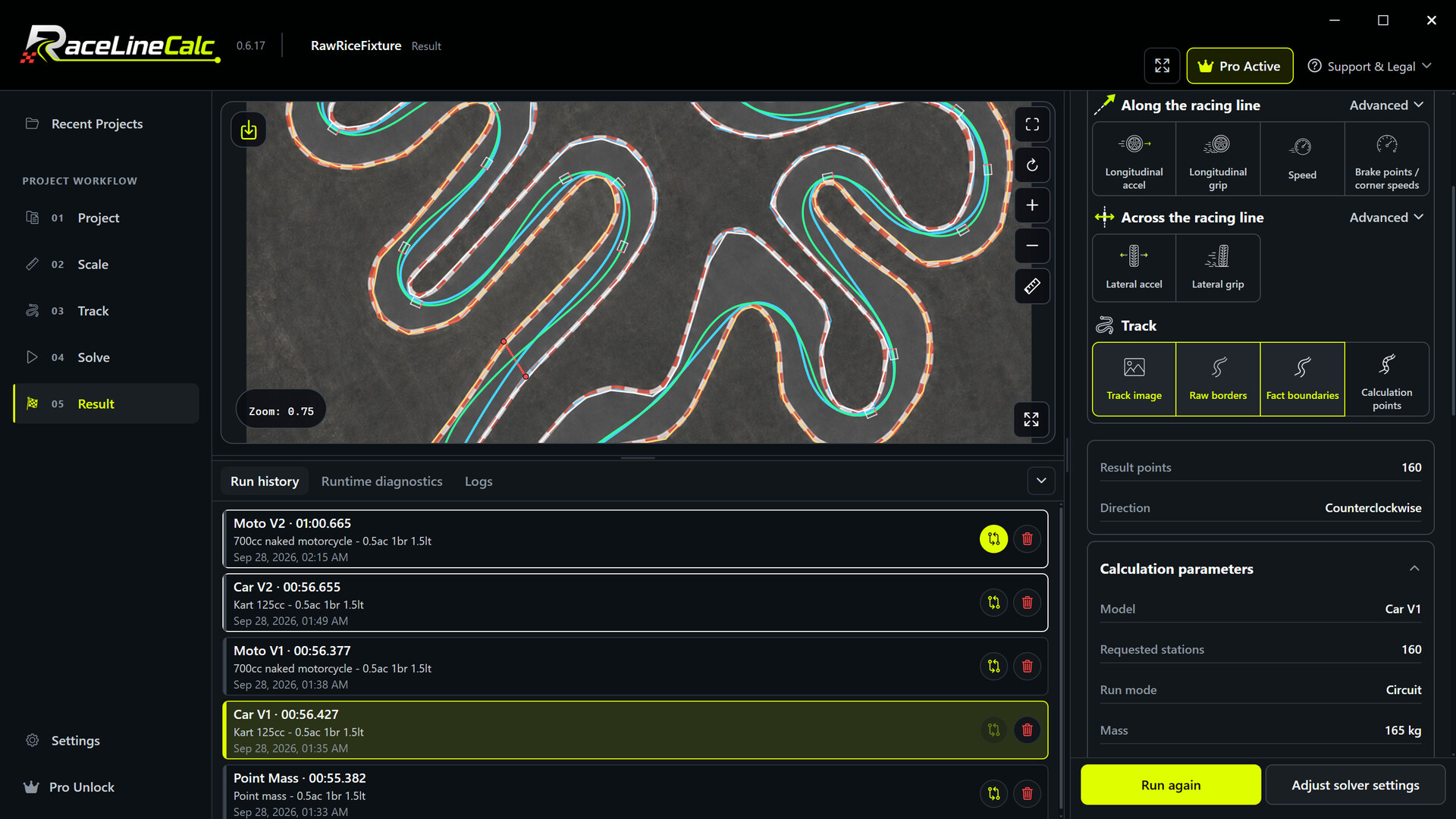Select the Point Mass 00:55.382 run entry
The image size is (1456, 819).
tap(635, 792)
